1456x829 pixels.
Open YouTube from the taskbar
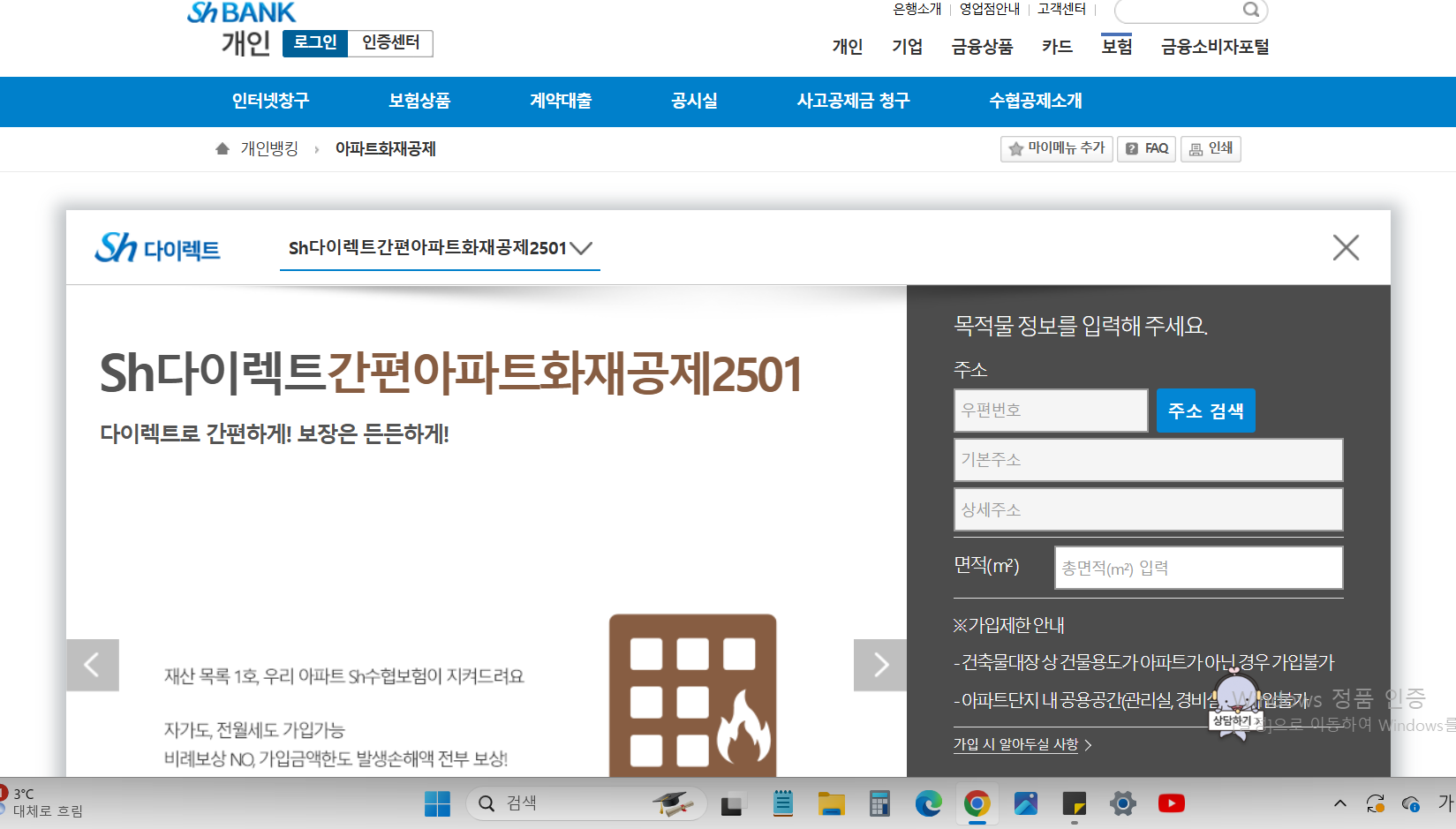[x=1172, y=803]
